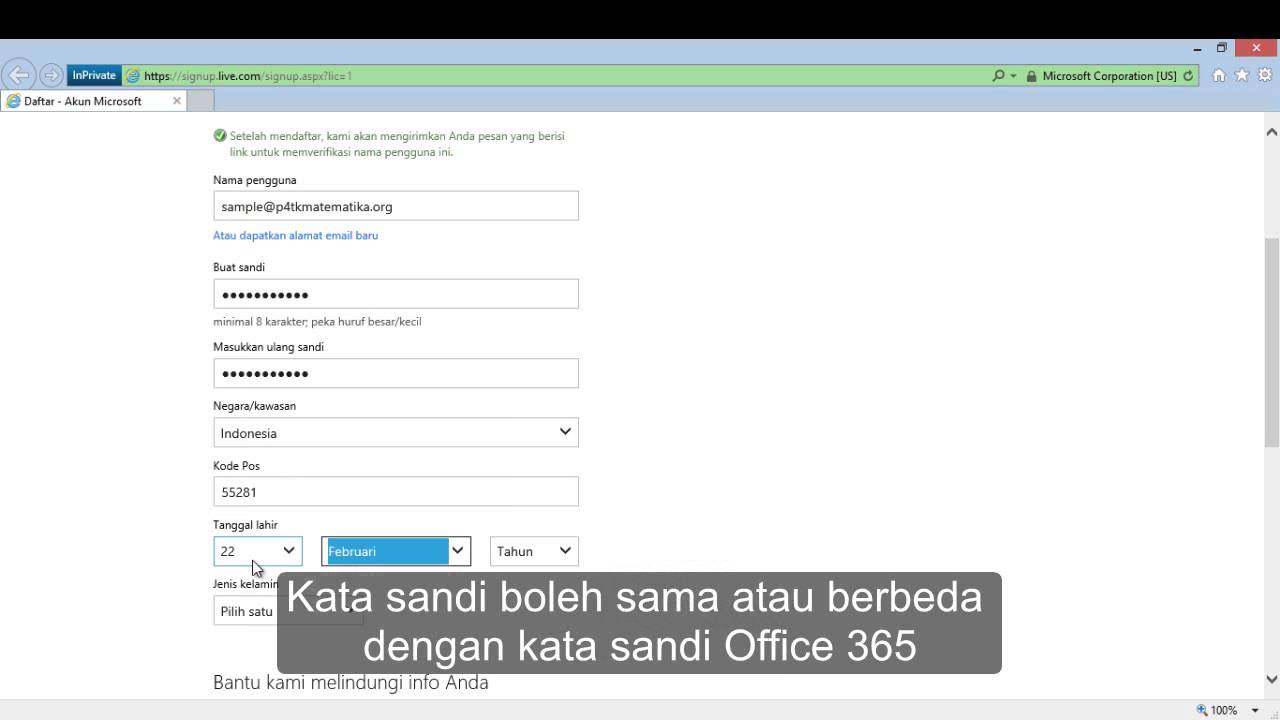Image resolution: width=1280 pixels, height=720 pixels.
Task: Go back with the browser Back arrow
Action: coord(18,75)
